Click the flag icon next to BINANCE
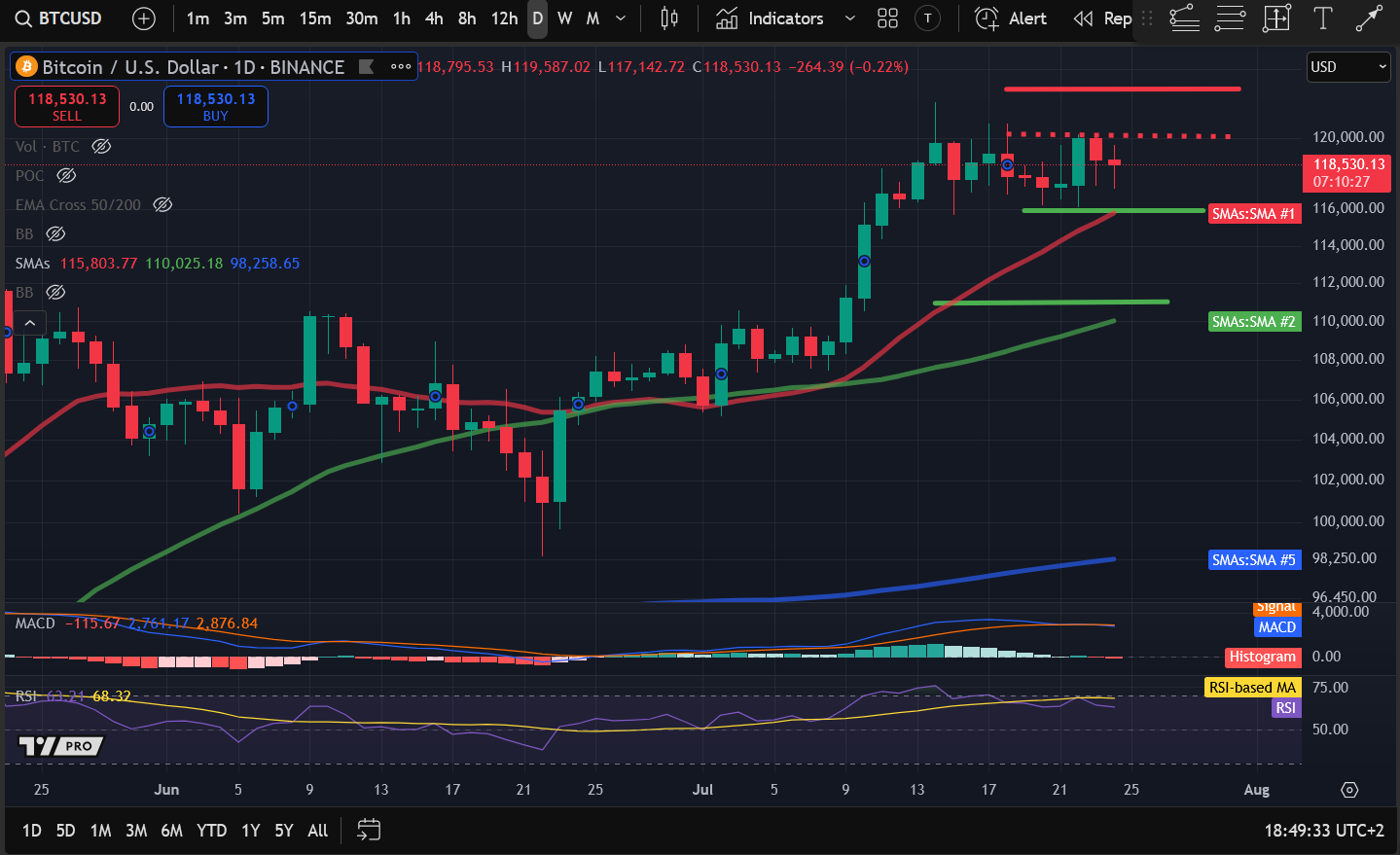1400x855 pixels. coord(367,67)
